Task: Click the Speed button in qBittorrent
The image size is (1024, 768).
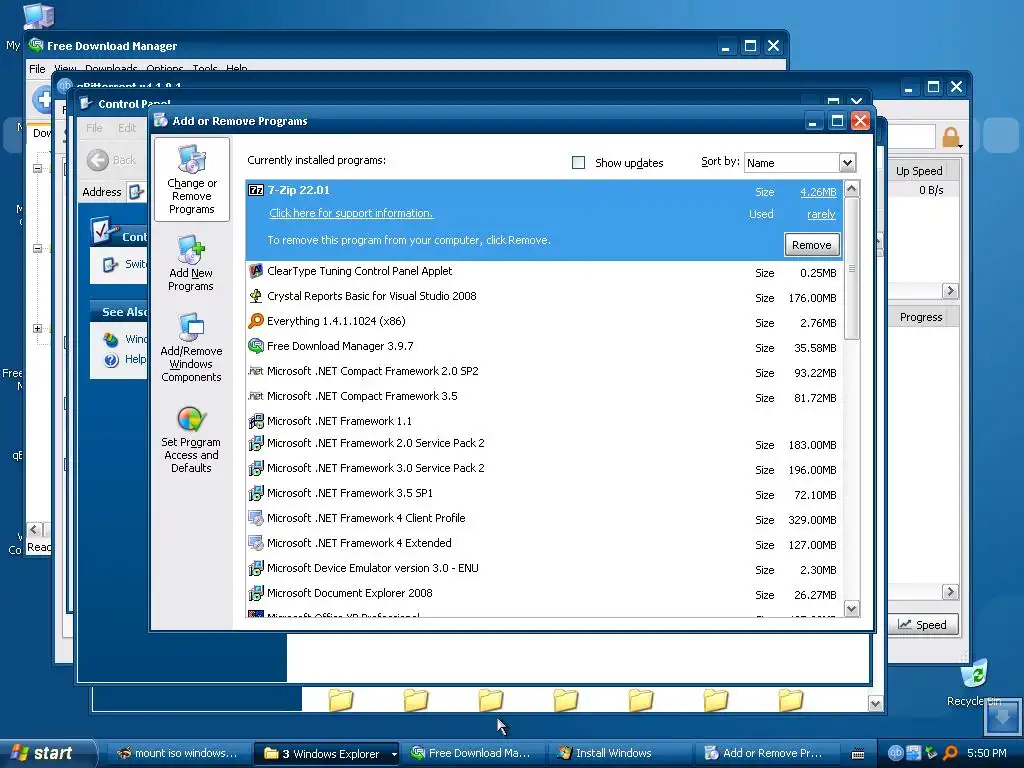Action: (x=922, y=625)
